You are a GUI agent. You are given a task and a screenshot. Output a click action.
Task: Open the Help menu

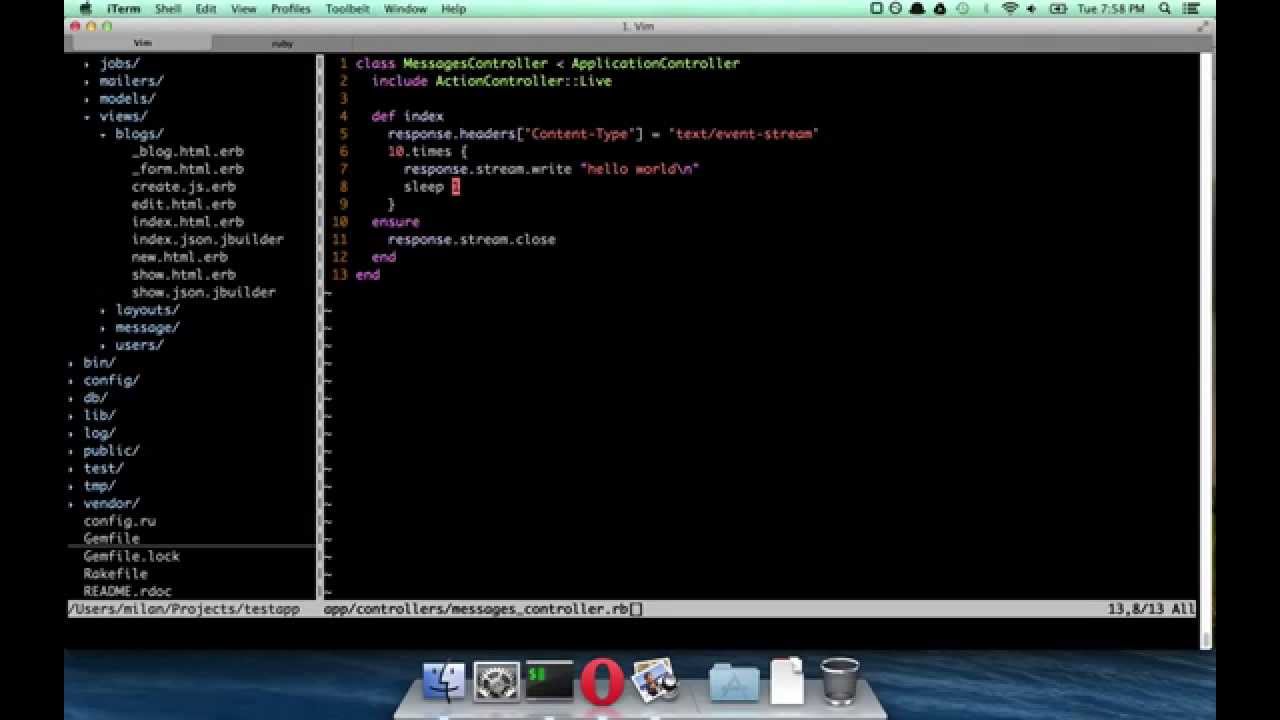click(453, 9)
